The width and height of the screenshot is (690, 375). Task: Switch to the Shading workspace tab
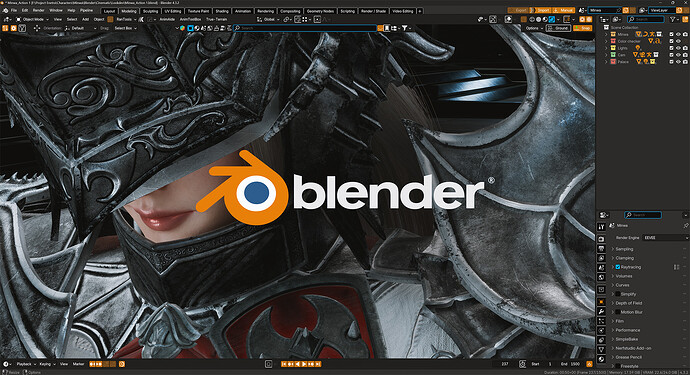pyautogui.click(x=222, y=11)
